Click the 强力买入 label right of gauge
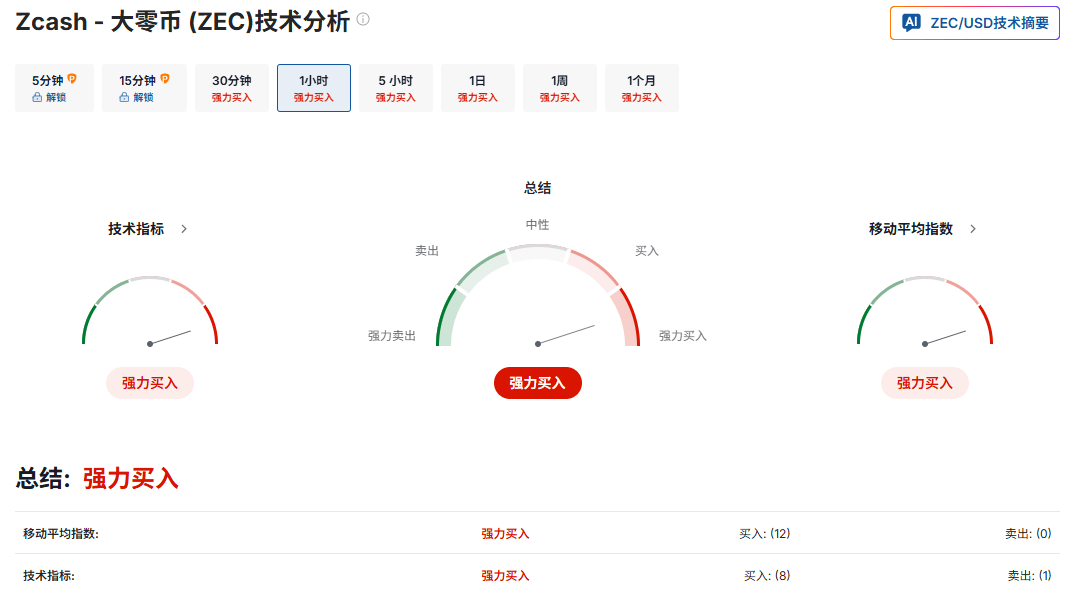This screenshot has height=589, width=1070. [x=682, y=336]
